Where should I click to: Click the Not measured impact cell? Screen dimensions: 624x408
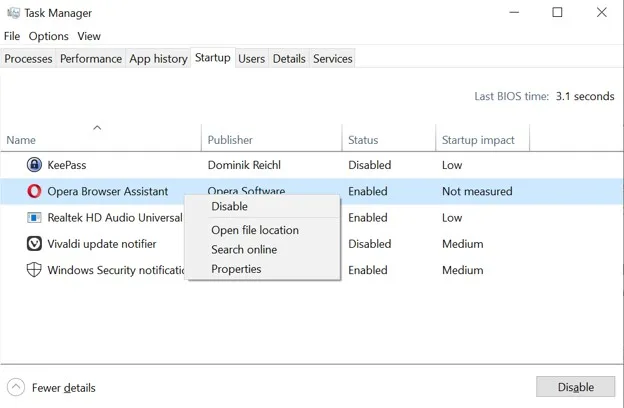[477, 191]
